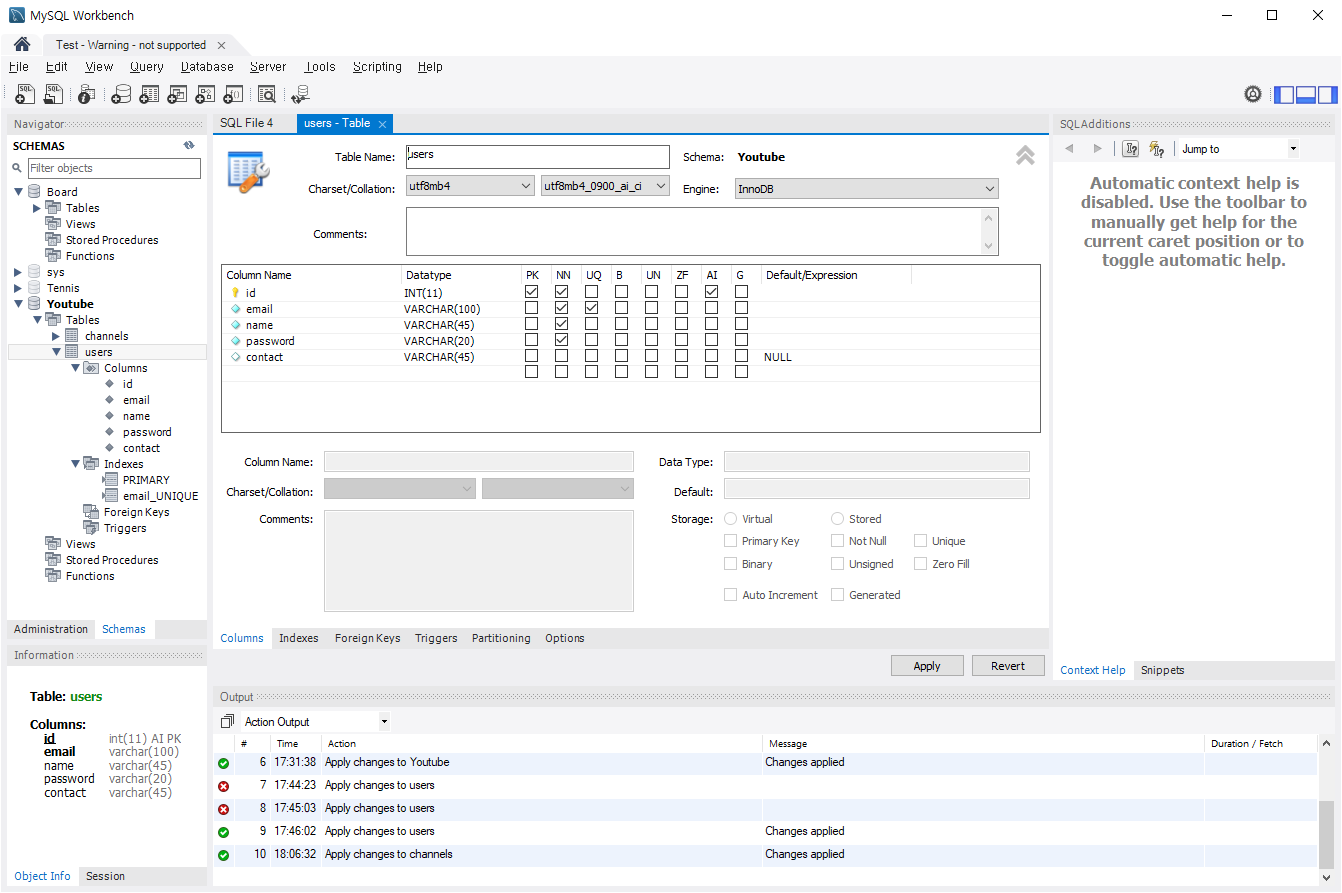Uncheck UQ checkbox for email column
Image resolution: width=1342 pixels, height=893 pixels.
pyautogui.click(x=591, y=308)
